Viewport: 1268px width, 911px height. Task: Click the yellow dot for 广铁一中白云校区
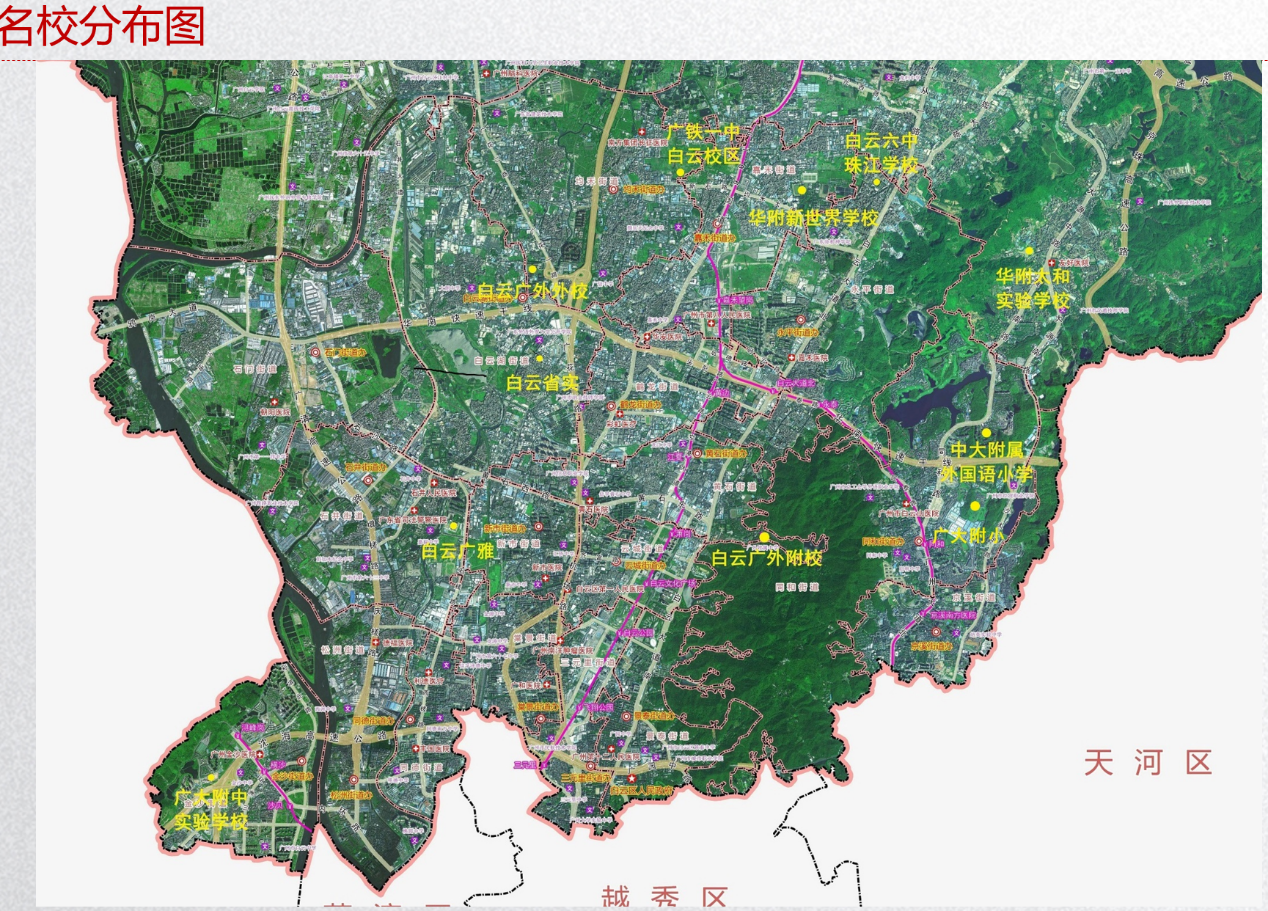[x=680, y=172]
